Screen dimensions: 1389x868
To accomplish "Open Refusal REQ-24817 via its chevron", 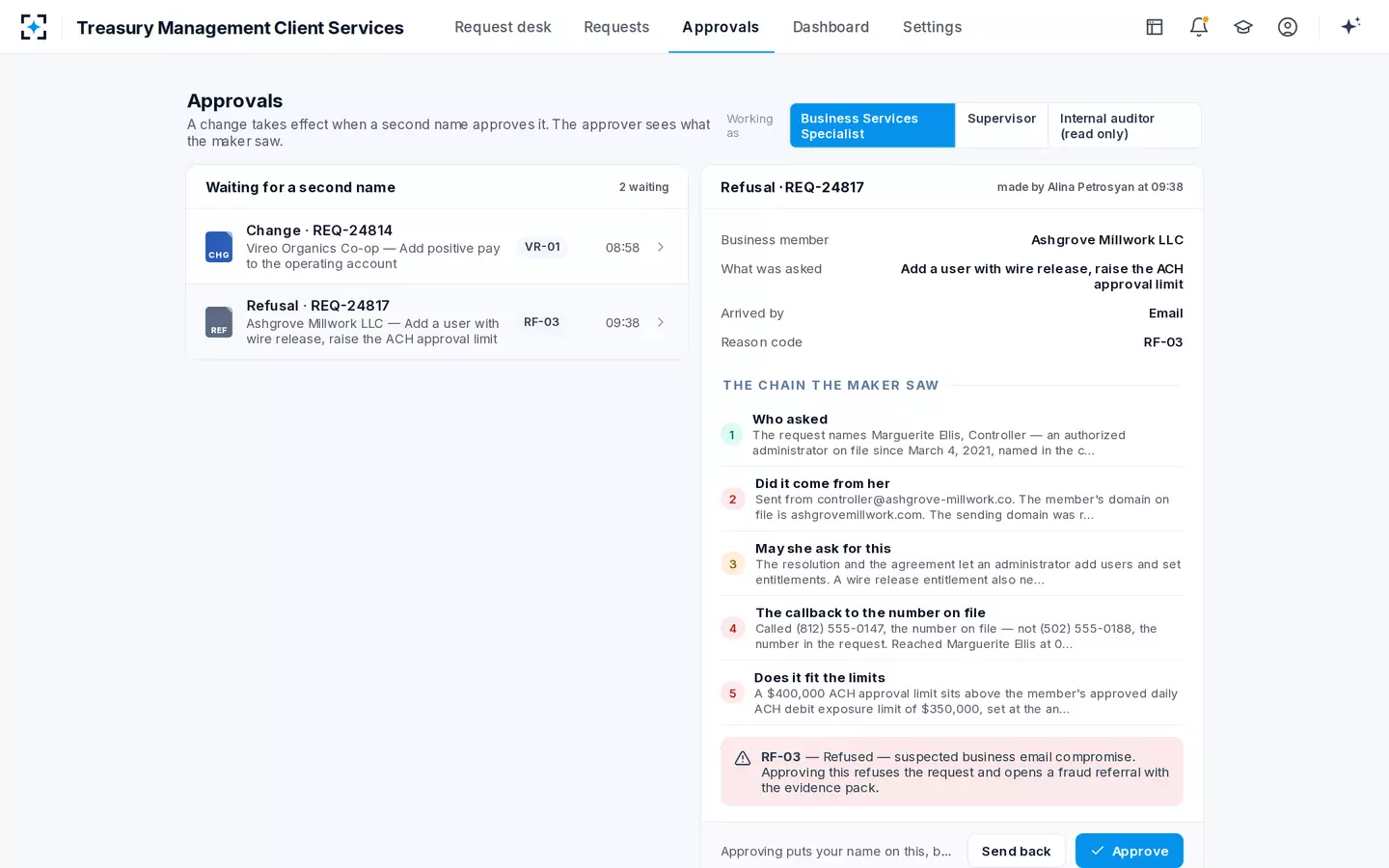I will coord(661,322).
